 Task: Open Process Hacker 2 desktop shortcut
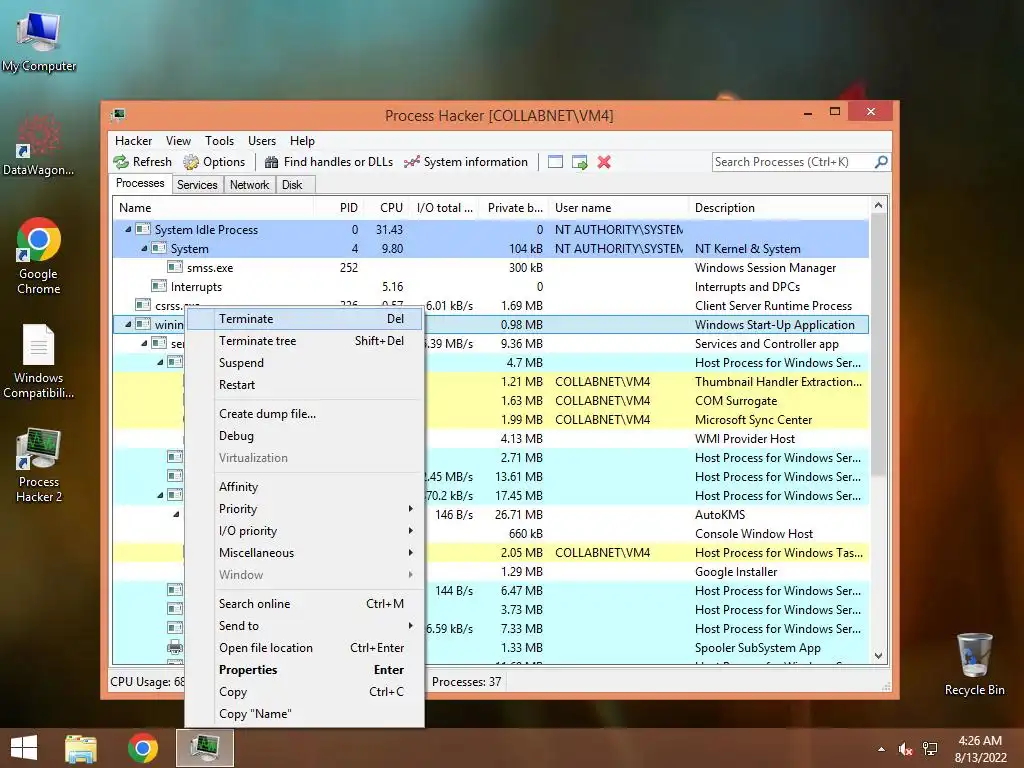[x=39, y=465]
